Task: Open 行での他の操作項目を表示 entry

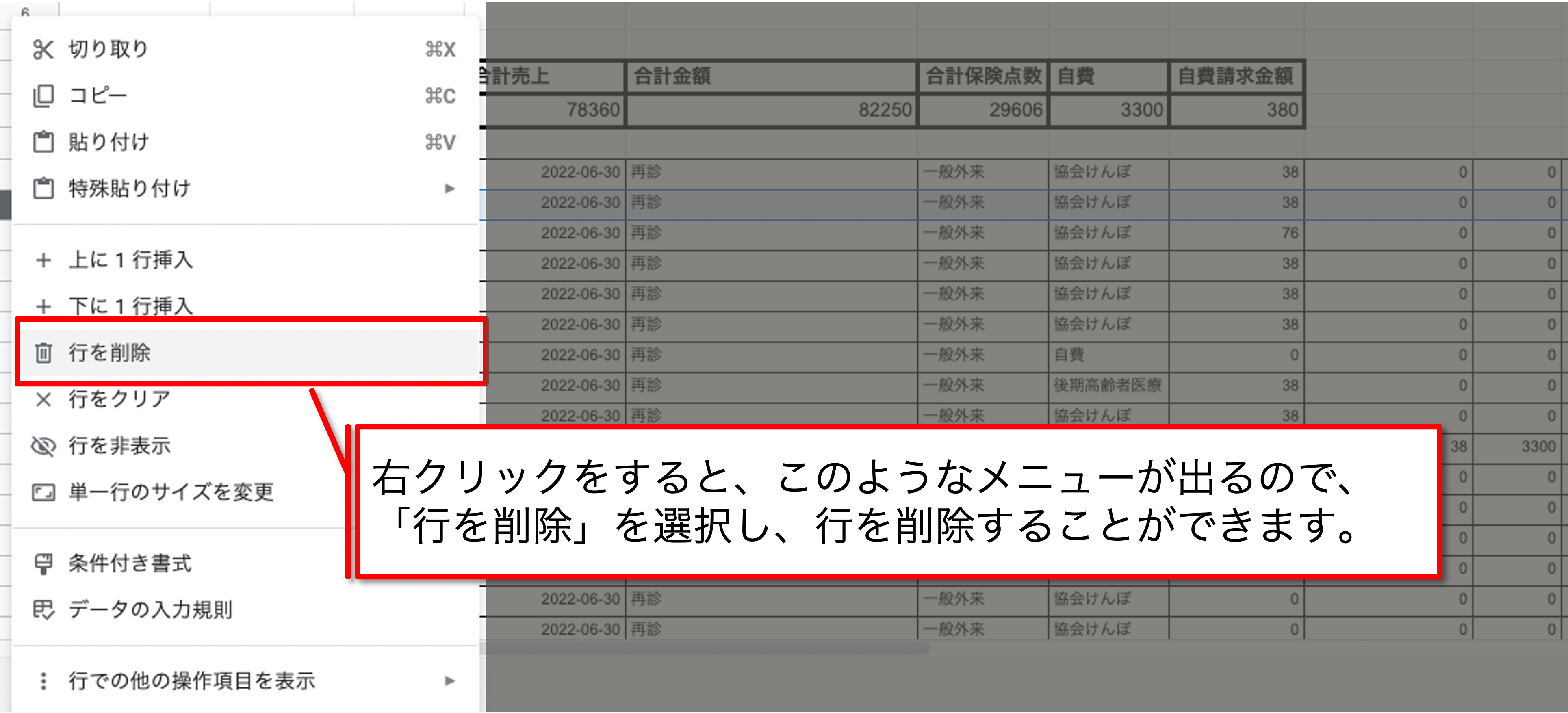Action: [x=245, y=681]
